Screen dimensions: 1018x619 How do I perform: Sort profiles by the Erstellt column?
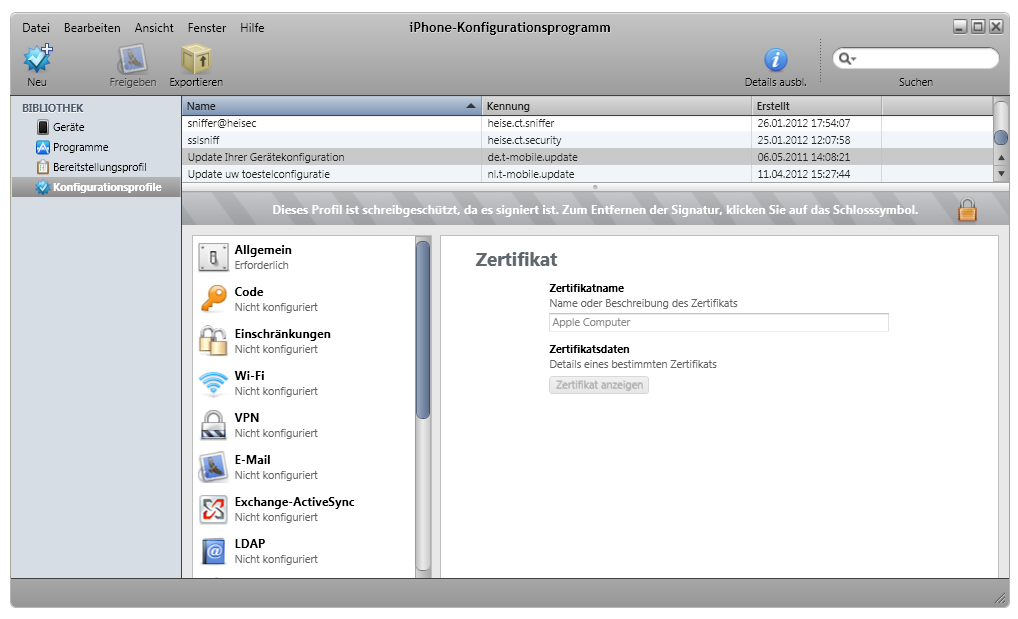point(815,106)
